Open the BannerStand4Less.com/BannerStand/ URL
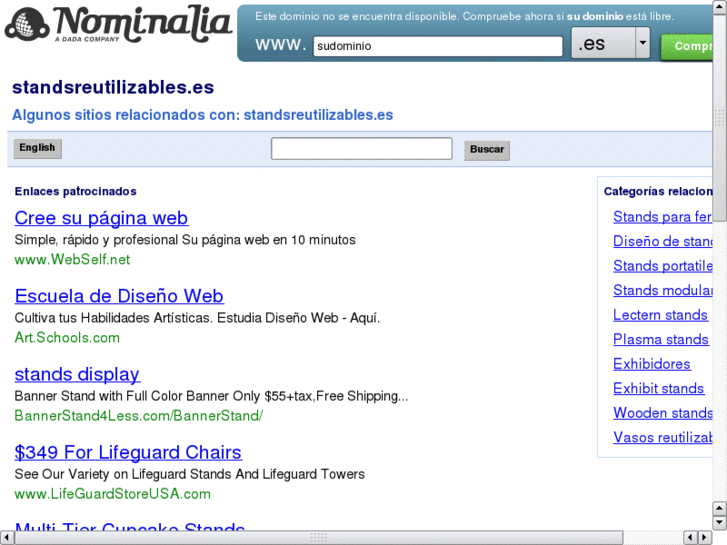Viewport: 727px width, 545px height. [139, 416]
